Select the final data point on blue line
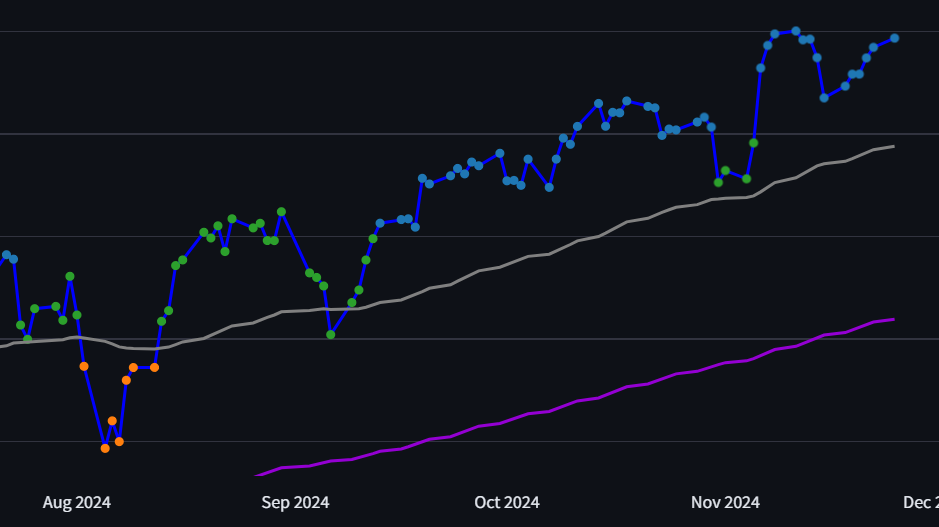Viewport: 939px width, 527px height. point(894,38)
